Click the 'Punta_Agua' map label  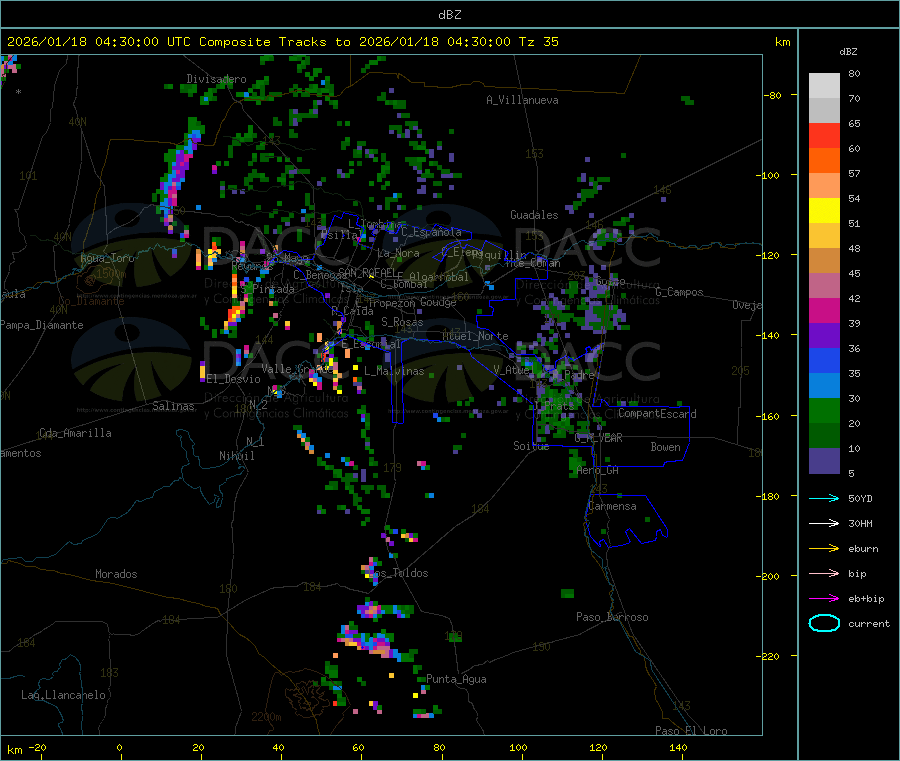pos(456,679)
